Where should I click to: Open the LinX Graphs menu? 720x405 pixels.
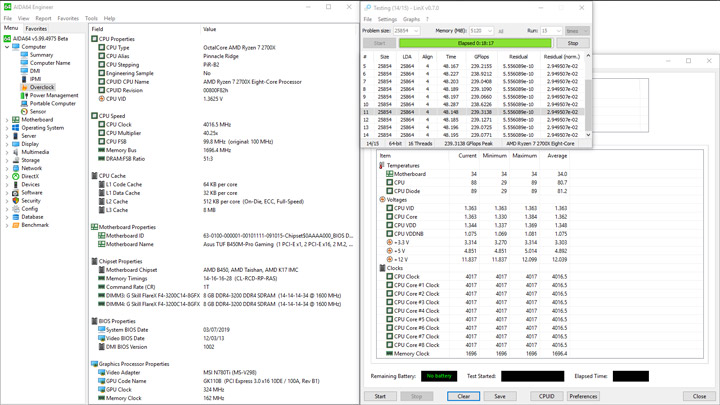pos(411,19)
